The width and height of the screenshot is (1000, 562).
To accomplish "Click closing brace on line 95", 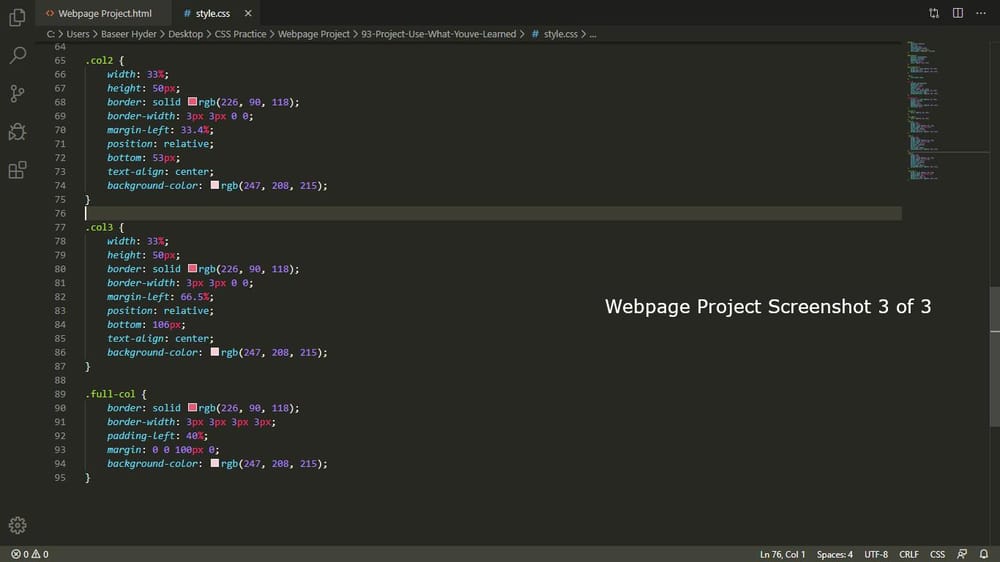I will [x=88, y=477].
